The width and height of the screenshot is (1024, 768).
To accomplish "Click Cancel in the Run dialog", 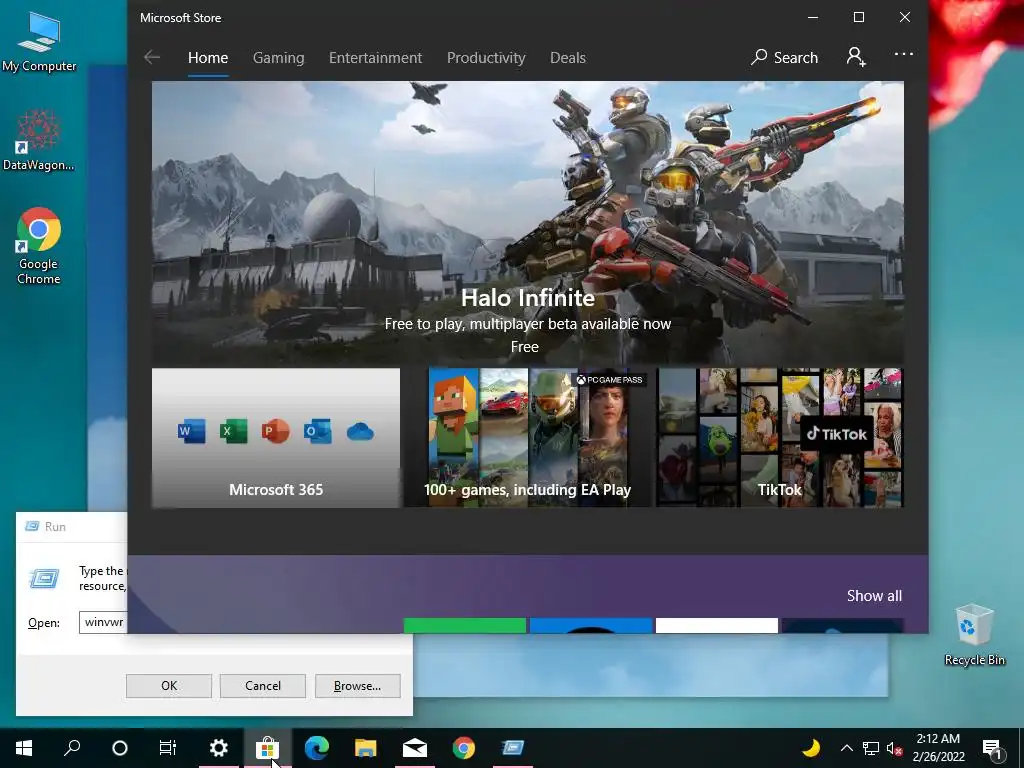I will pos(263,686).
